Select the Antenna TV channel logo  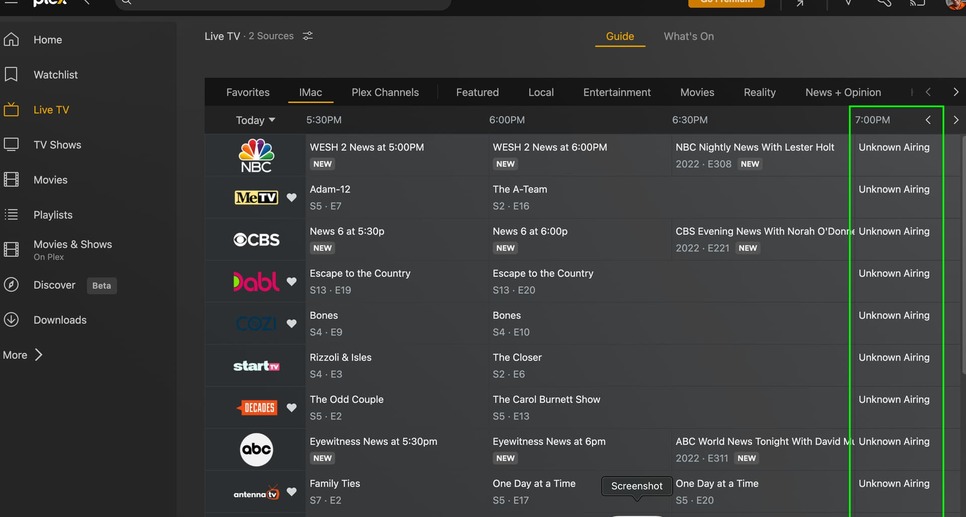pyautogui.click(x=256, y=492)
